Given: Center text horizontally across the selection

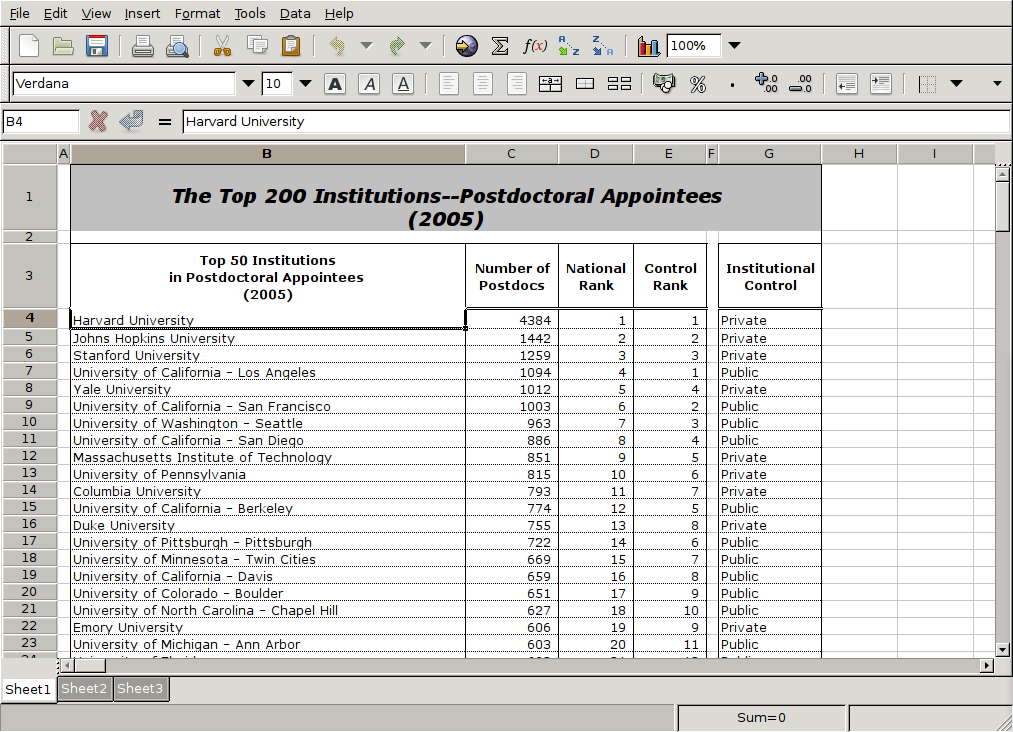Looking at the screenshot, I should (550, 83).
